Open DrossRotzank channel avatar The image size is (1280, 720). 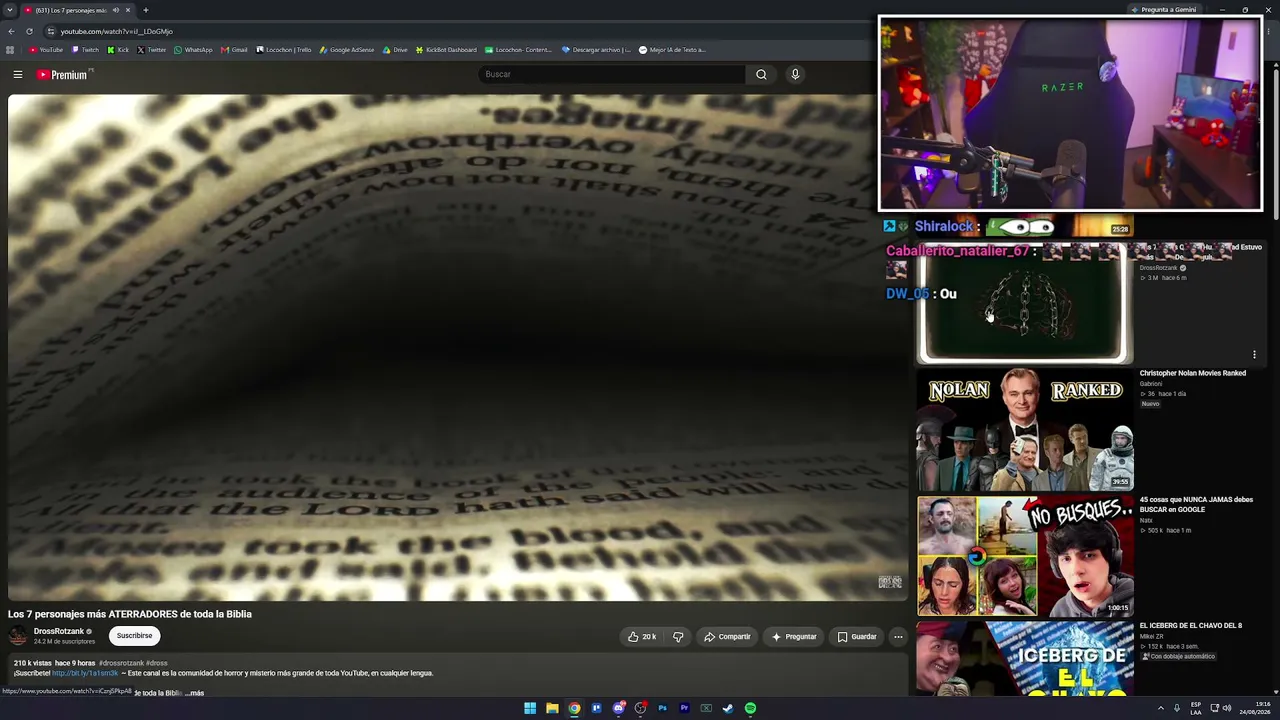click(x=18, y=636)
